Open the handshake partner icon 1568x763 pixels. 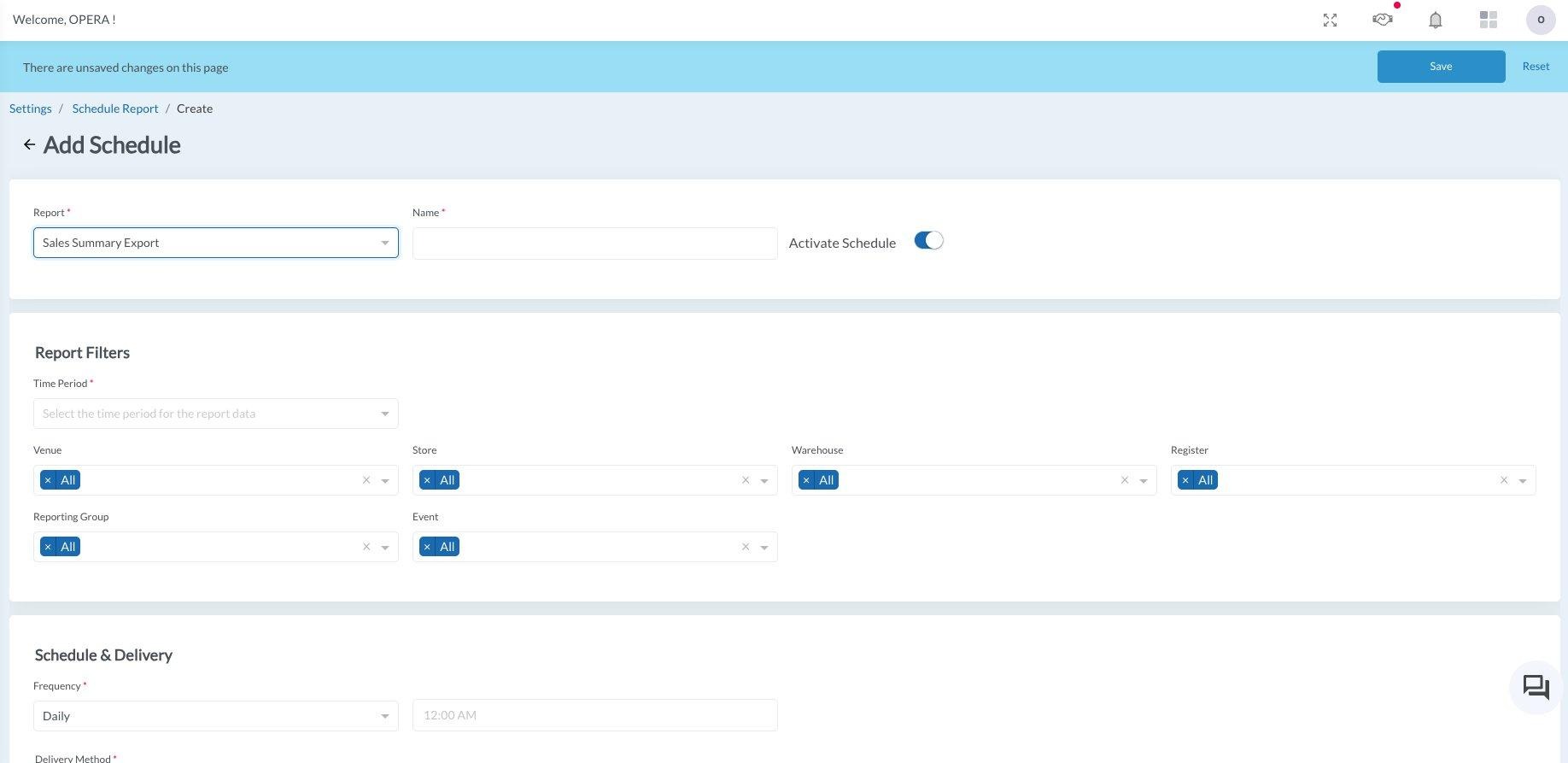pos(1383,19)
